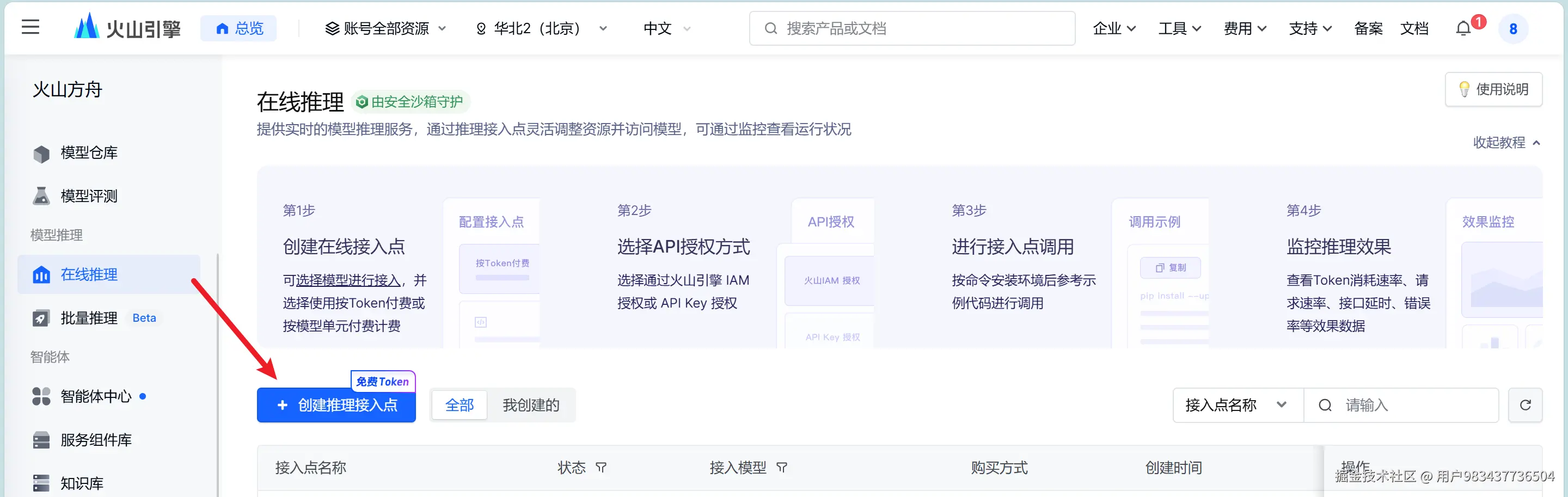The height and width of the screenshot is (497, 1568).
Task: Click the search magnifier in the top bar
Action: tap(770, 29)
